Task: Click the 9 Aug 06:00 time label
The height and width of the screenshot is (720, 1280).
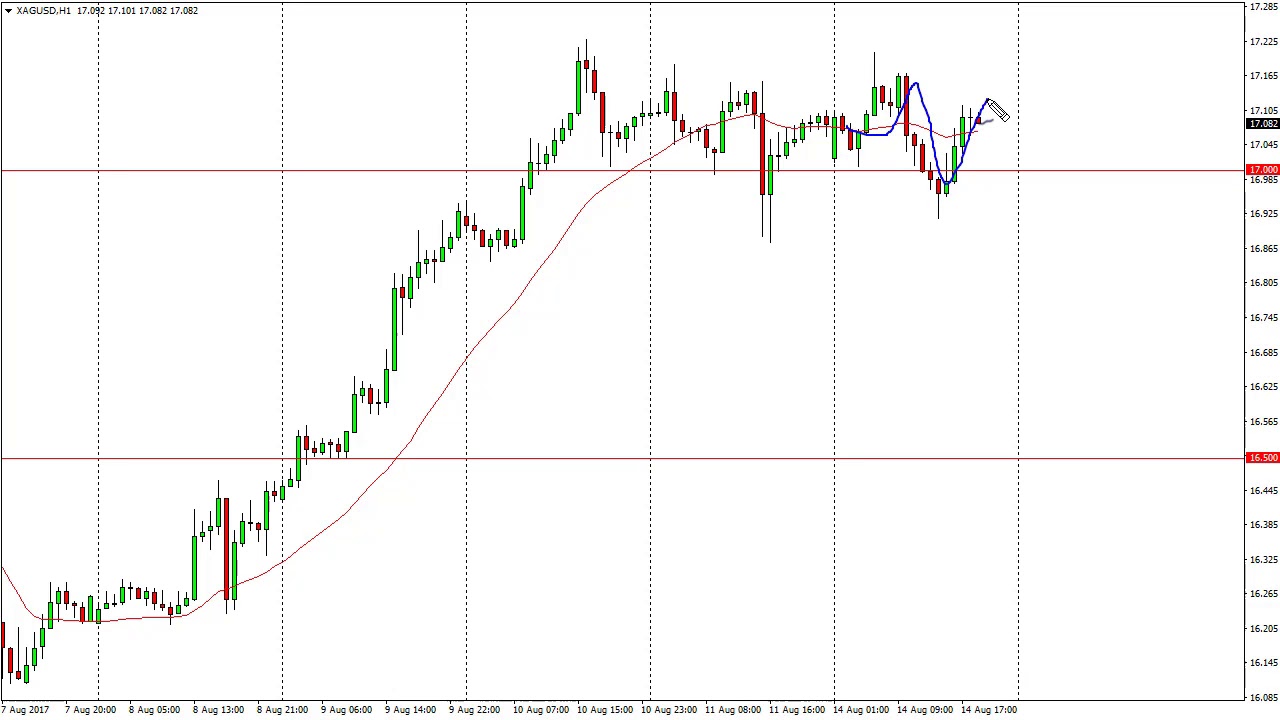Action: point(346,711)
